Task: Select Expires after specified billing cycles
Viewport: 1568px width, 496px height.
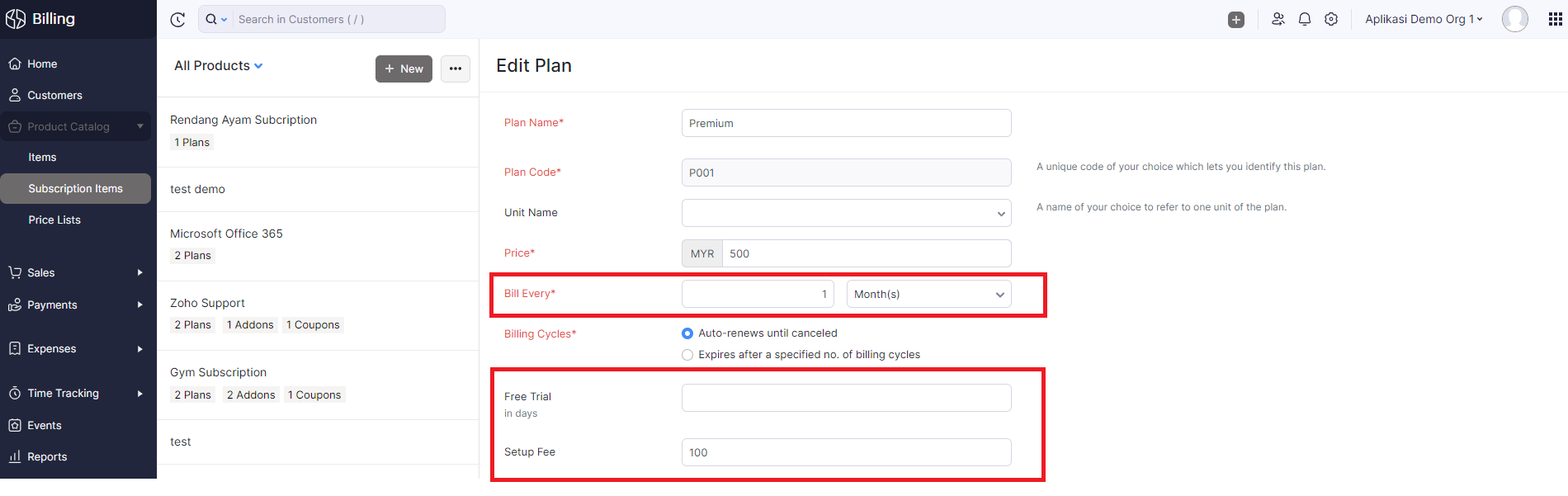Action: pyautogui.click(x=687, y=355)
